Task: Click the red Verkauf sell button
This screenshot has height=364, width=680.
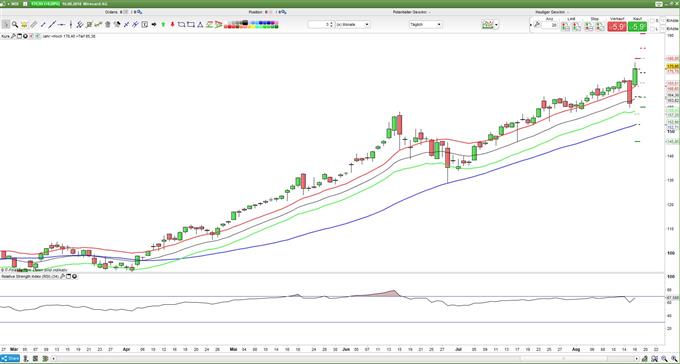Action: point(616,27)
